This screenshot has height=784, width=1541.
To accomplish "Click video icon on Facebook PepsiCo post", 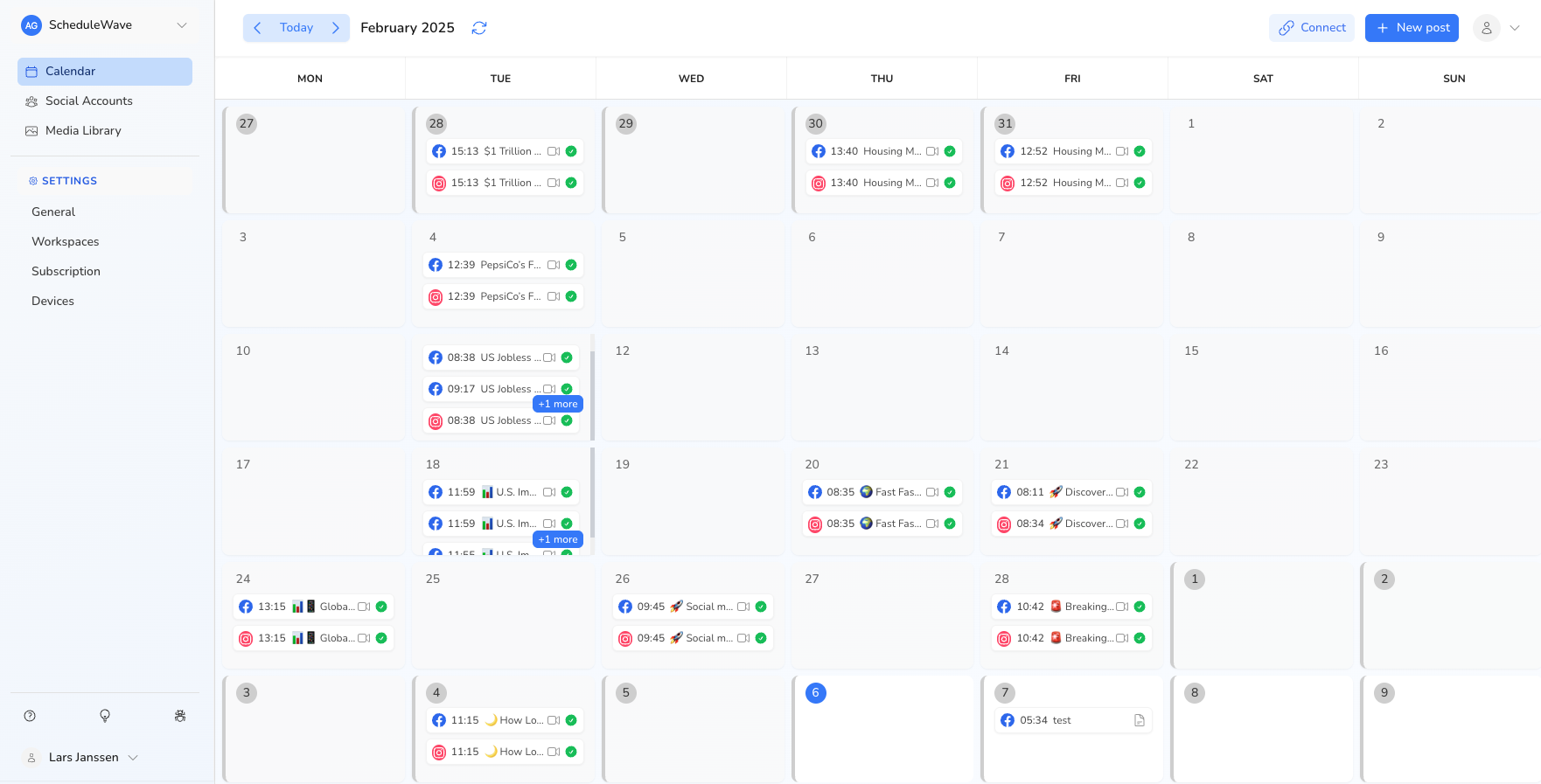I will [x=554, y=265].
